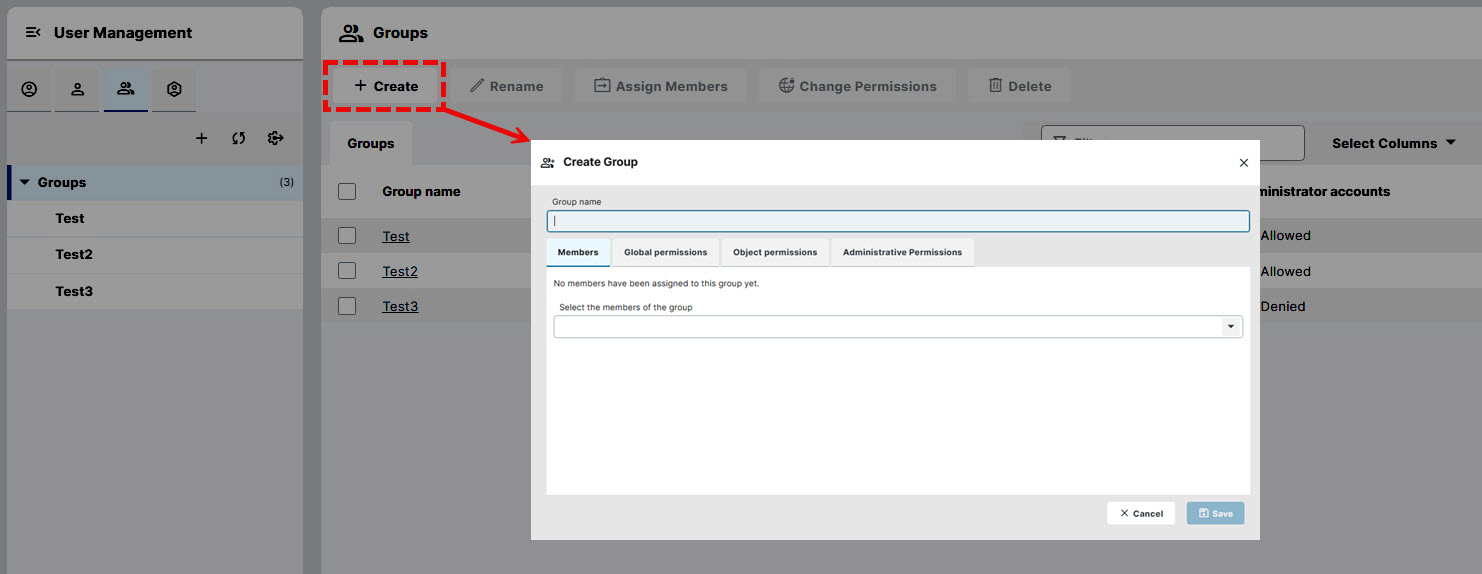
Task: Switch to the Administrative Permissions tab
Action: [x=902, y=252]
